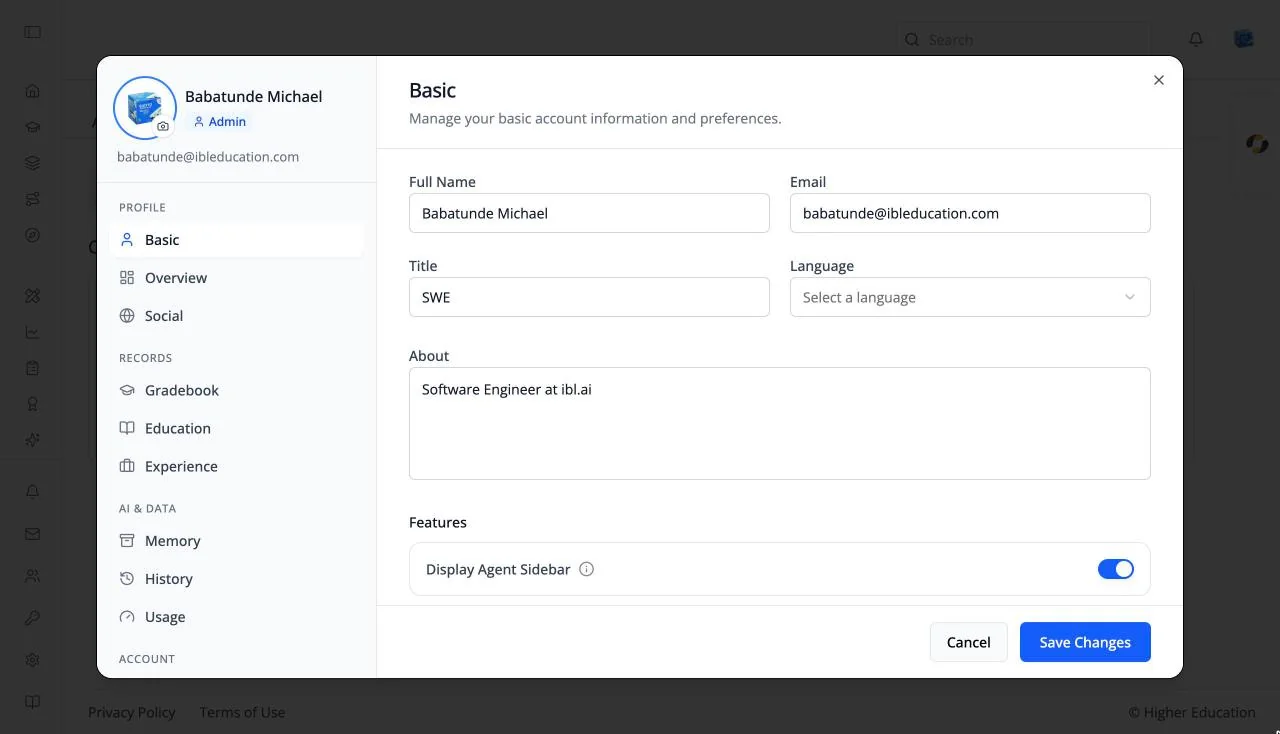
Task: Open the Education section
Action: coord(237,428)
